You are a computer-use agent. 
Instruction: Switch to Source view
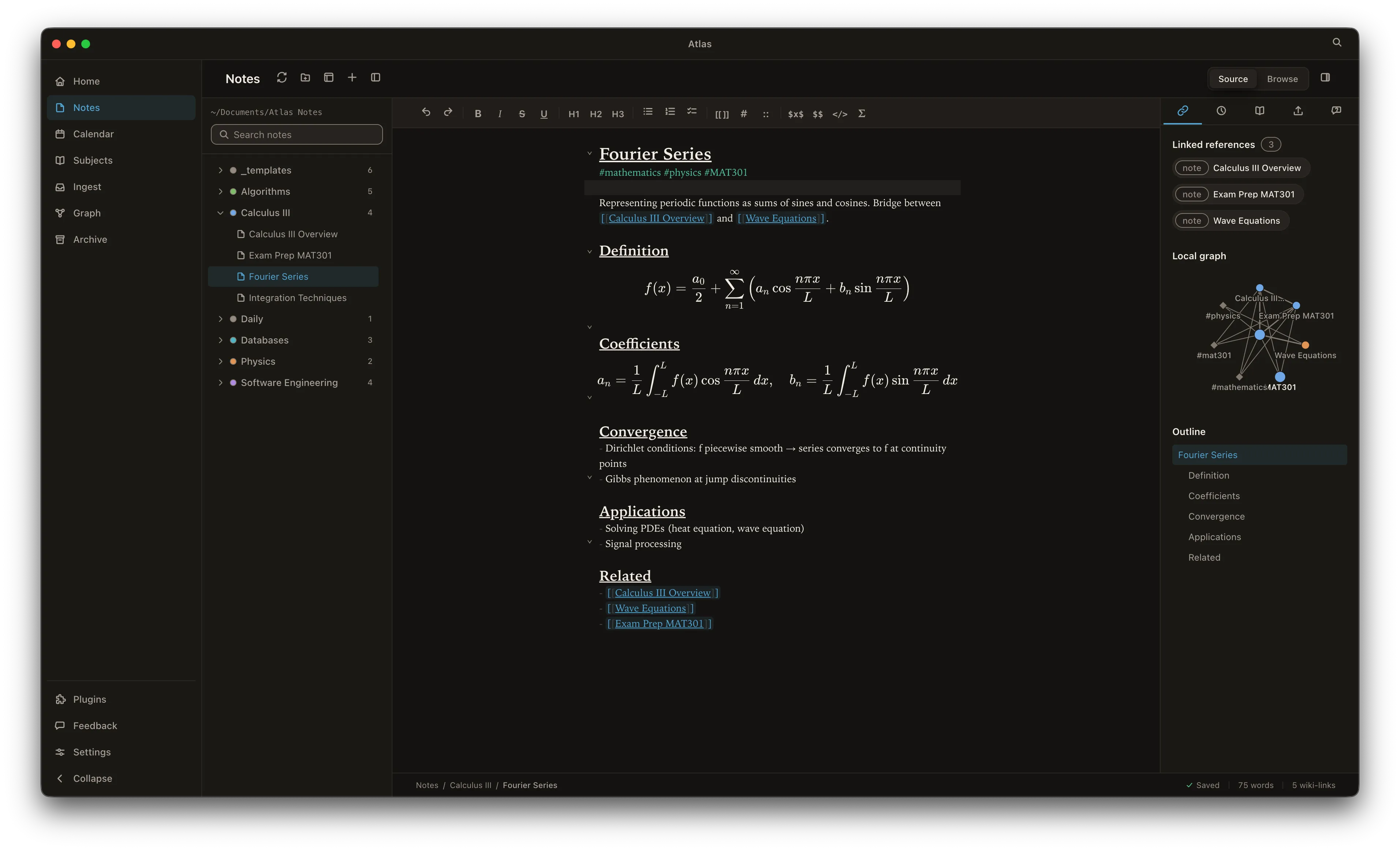click(x=1232, y=79)
